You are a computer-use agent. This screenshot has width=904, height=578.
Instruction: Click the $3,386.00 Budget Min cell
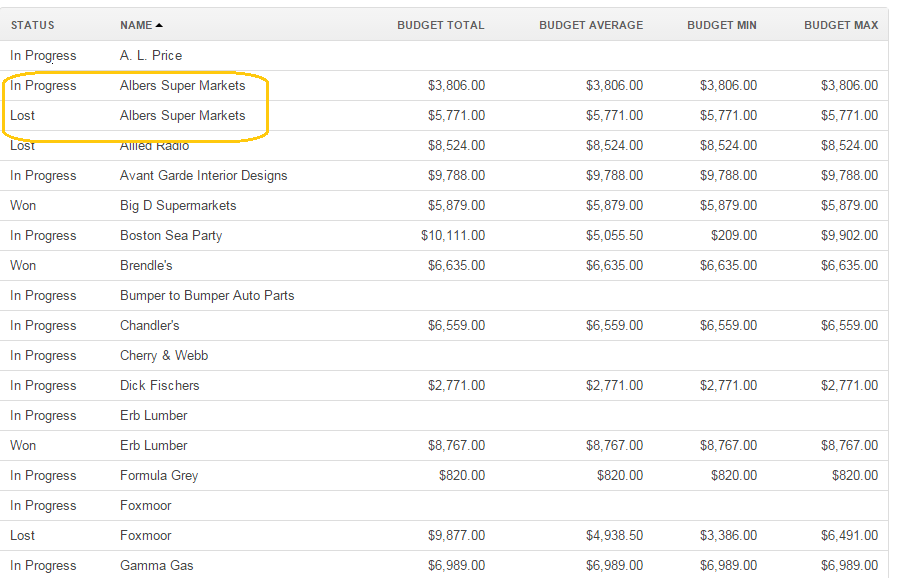728,535
